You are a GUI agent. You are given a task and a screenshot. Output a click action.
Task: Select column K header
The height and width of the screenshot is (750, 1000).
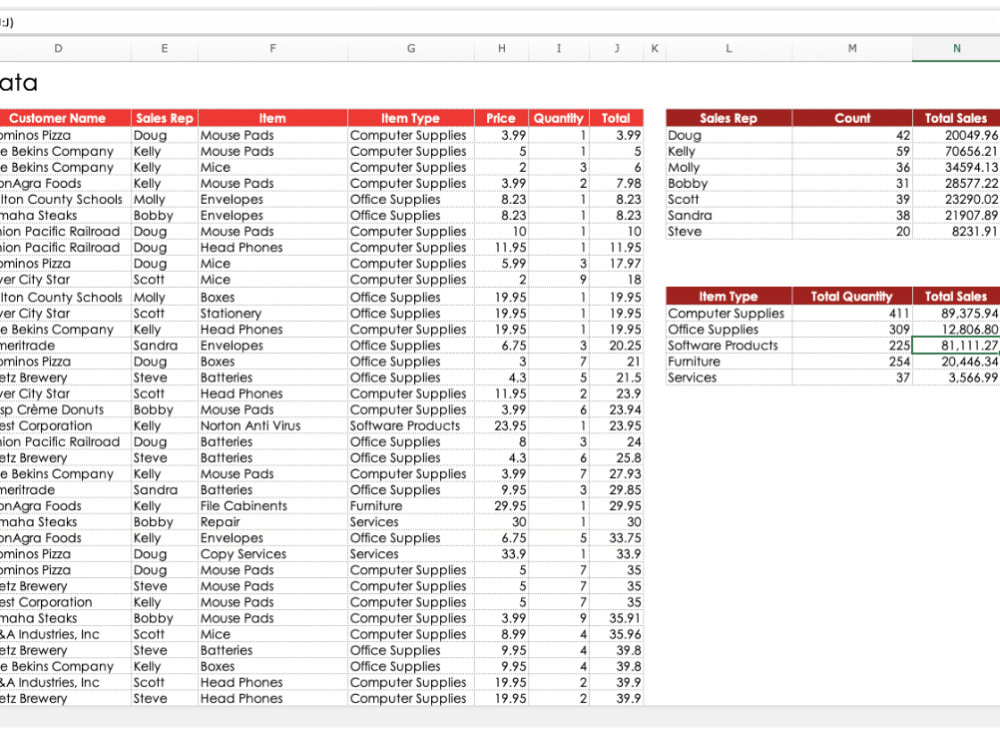pos(655,48)
